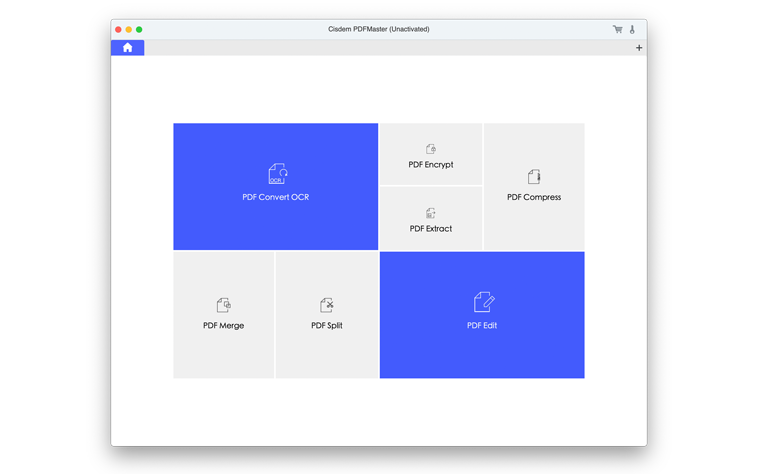Click the PDF Merge pages icon

tap(224, 305)
